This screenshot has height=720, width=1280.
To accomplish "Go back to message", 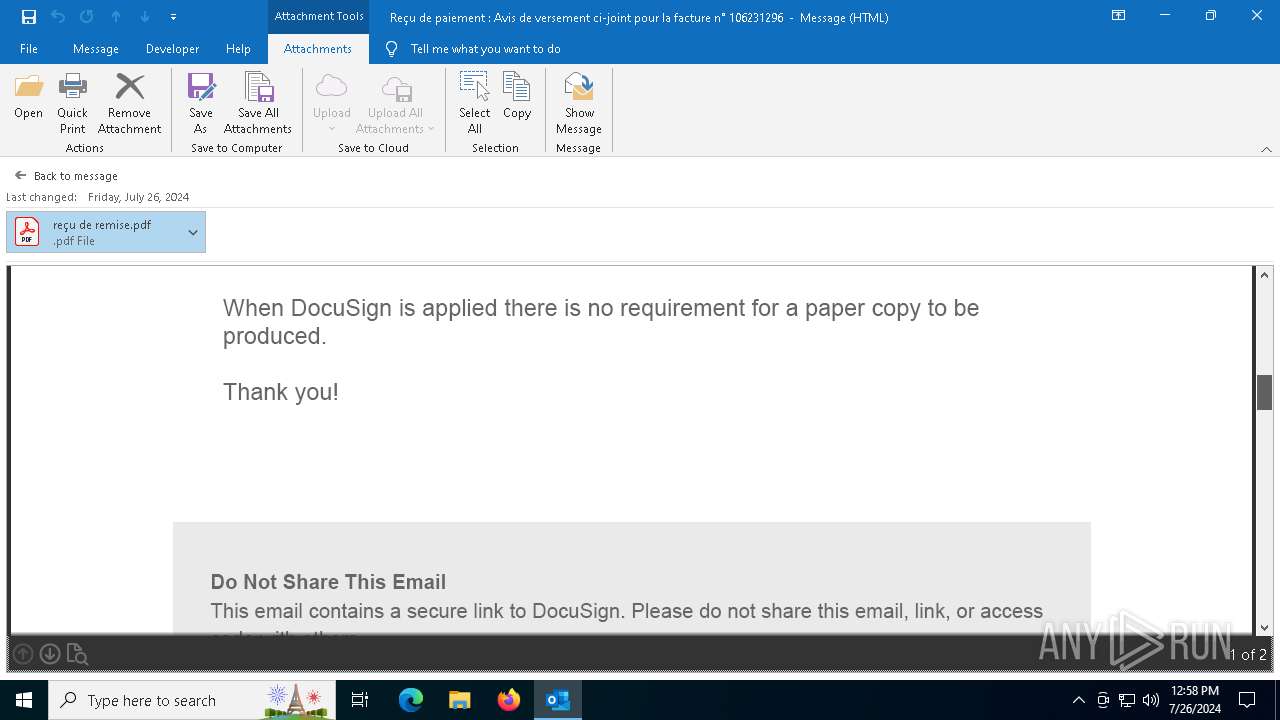I will tap(66, 176).
